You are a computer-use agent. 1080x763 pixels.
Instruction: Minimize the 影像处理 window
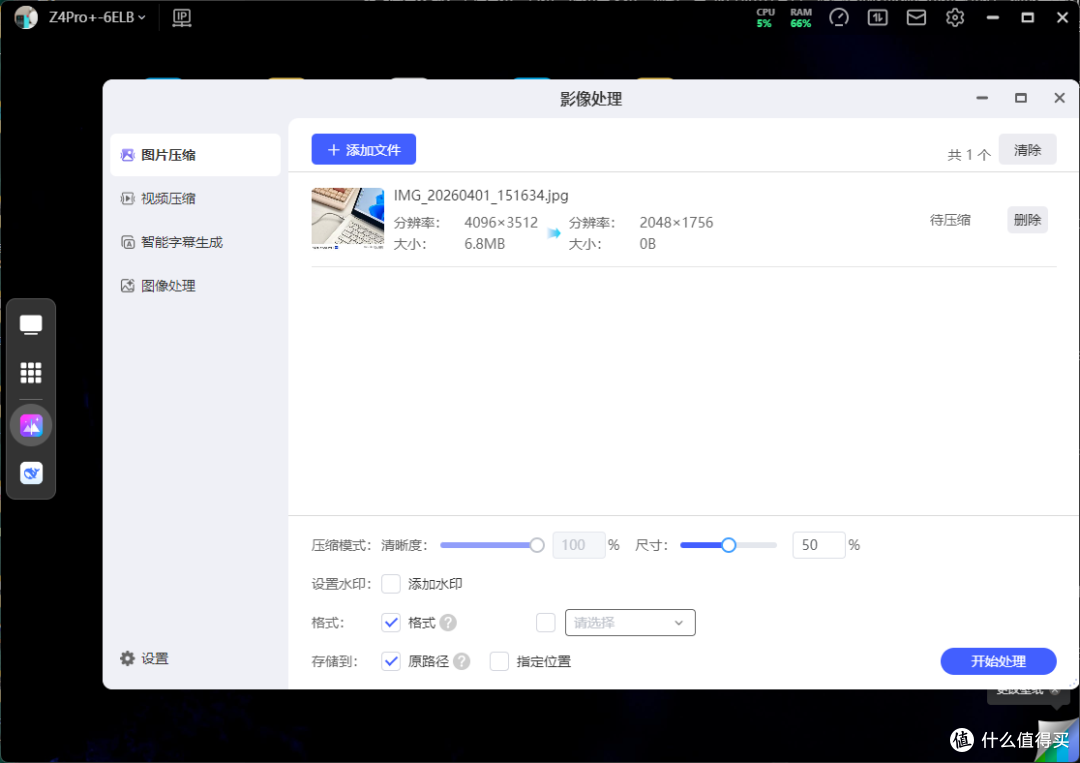point(982,98)
